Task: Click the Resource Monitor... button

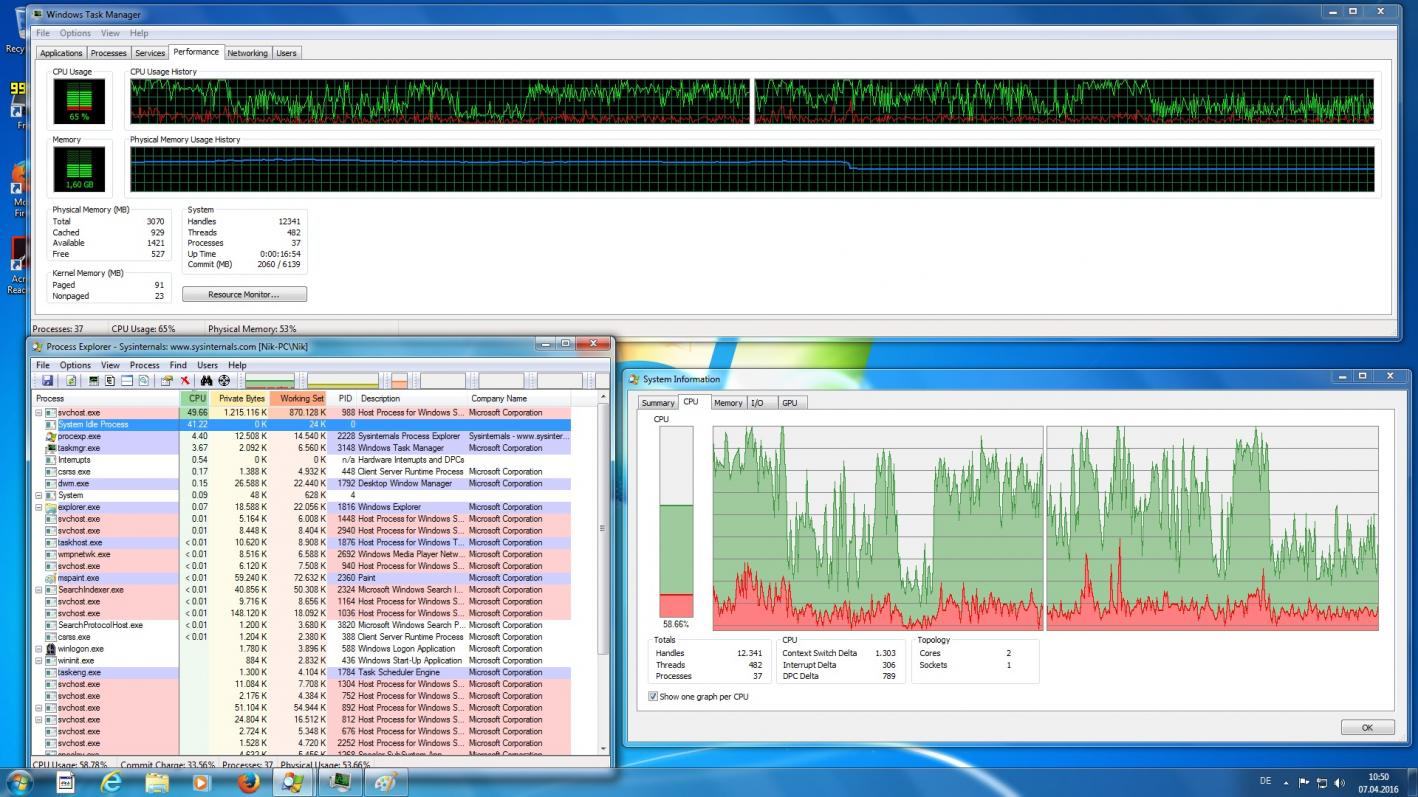Action: [x=244, y=294]
